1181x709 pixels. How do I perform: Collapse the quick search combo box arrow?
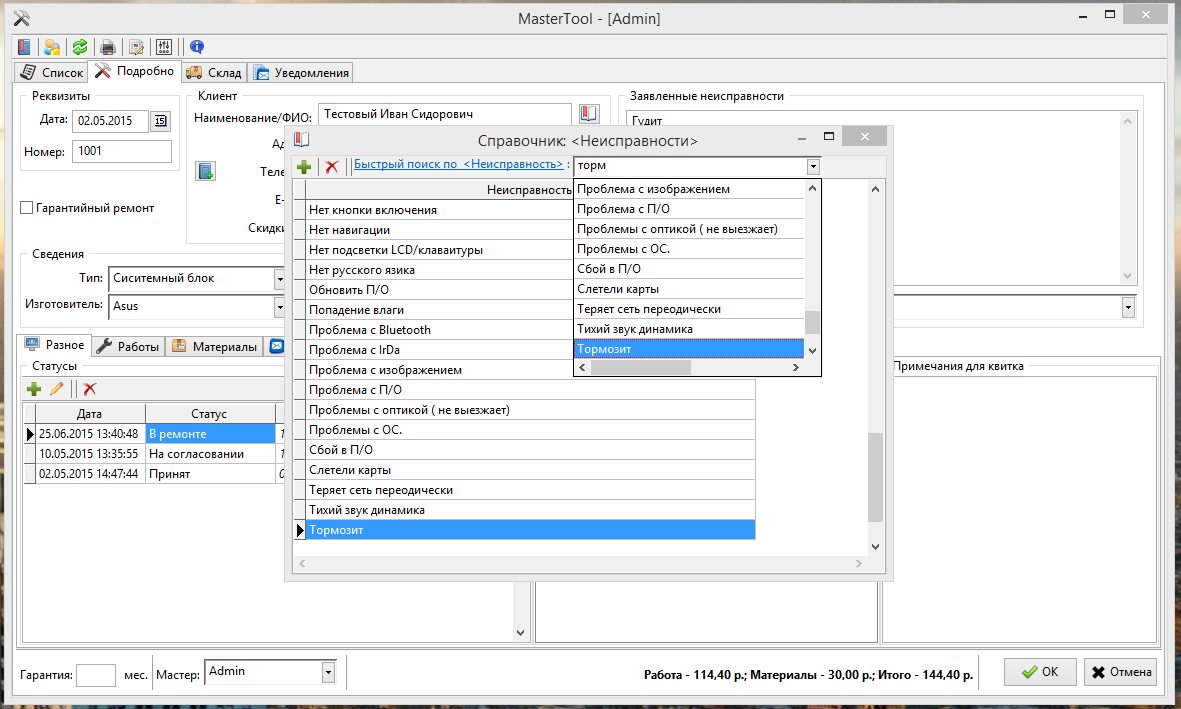(x=813, y=167)
